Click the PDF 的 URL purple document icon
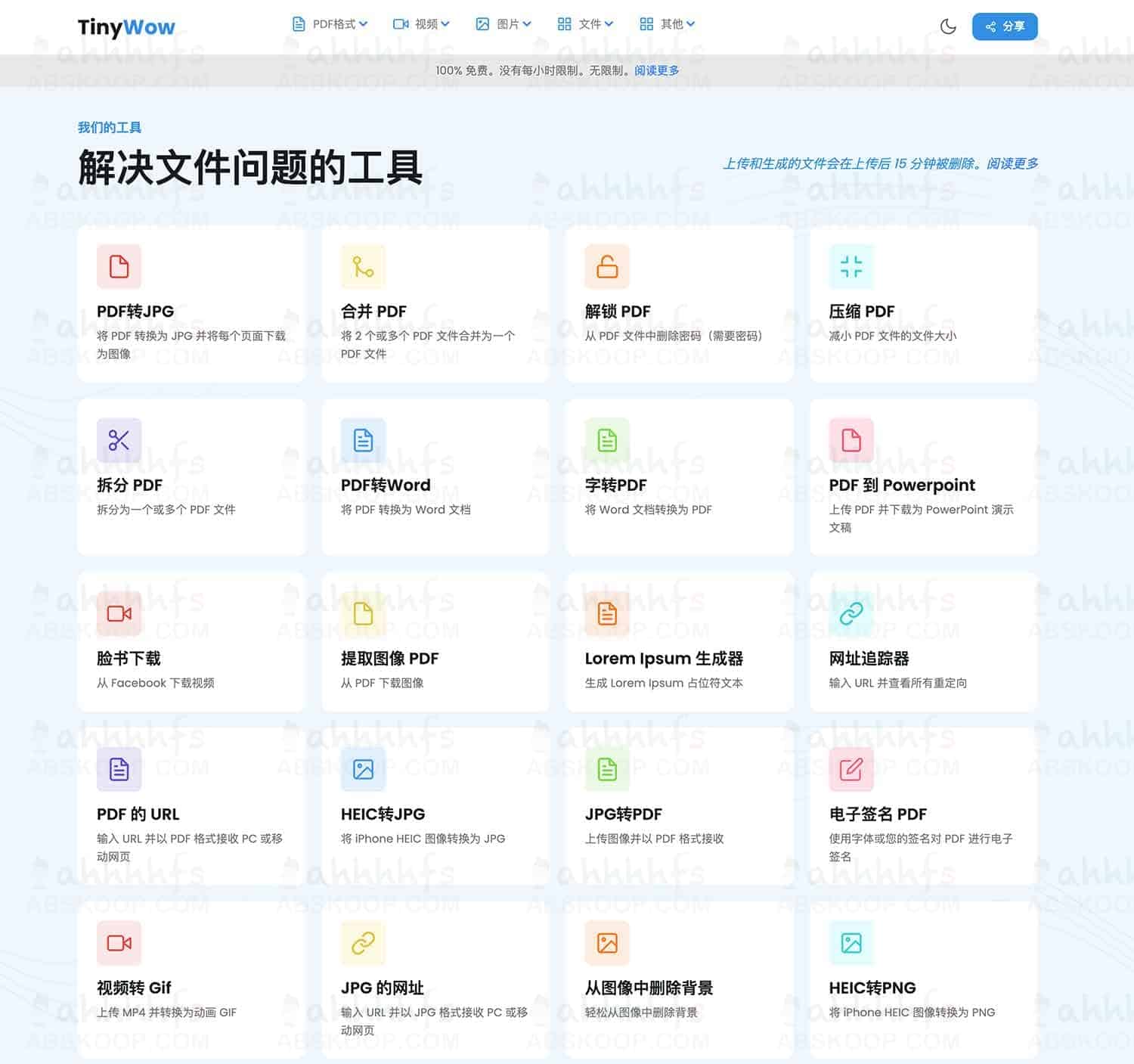This screenshot has height=1064, width=1134. [x=119, y=769]
